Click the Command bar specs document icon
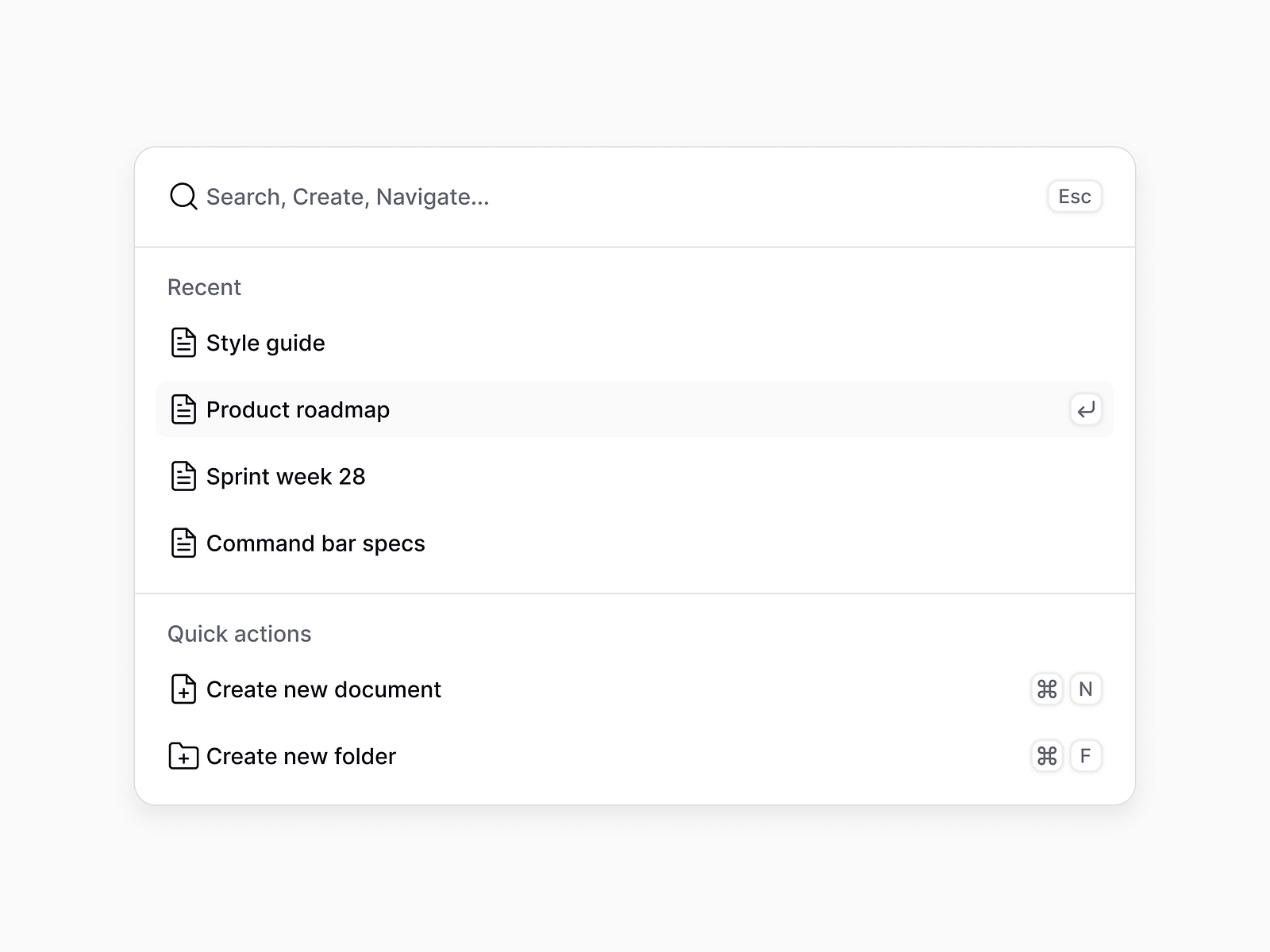Screen dimensions: 1270x952 click(183, 543)
